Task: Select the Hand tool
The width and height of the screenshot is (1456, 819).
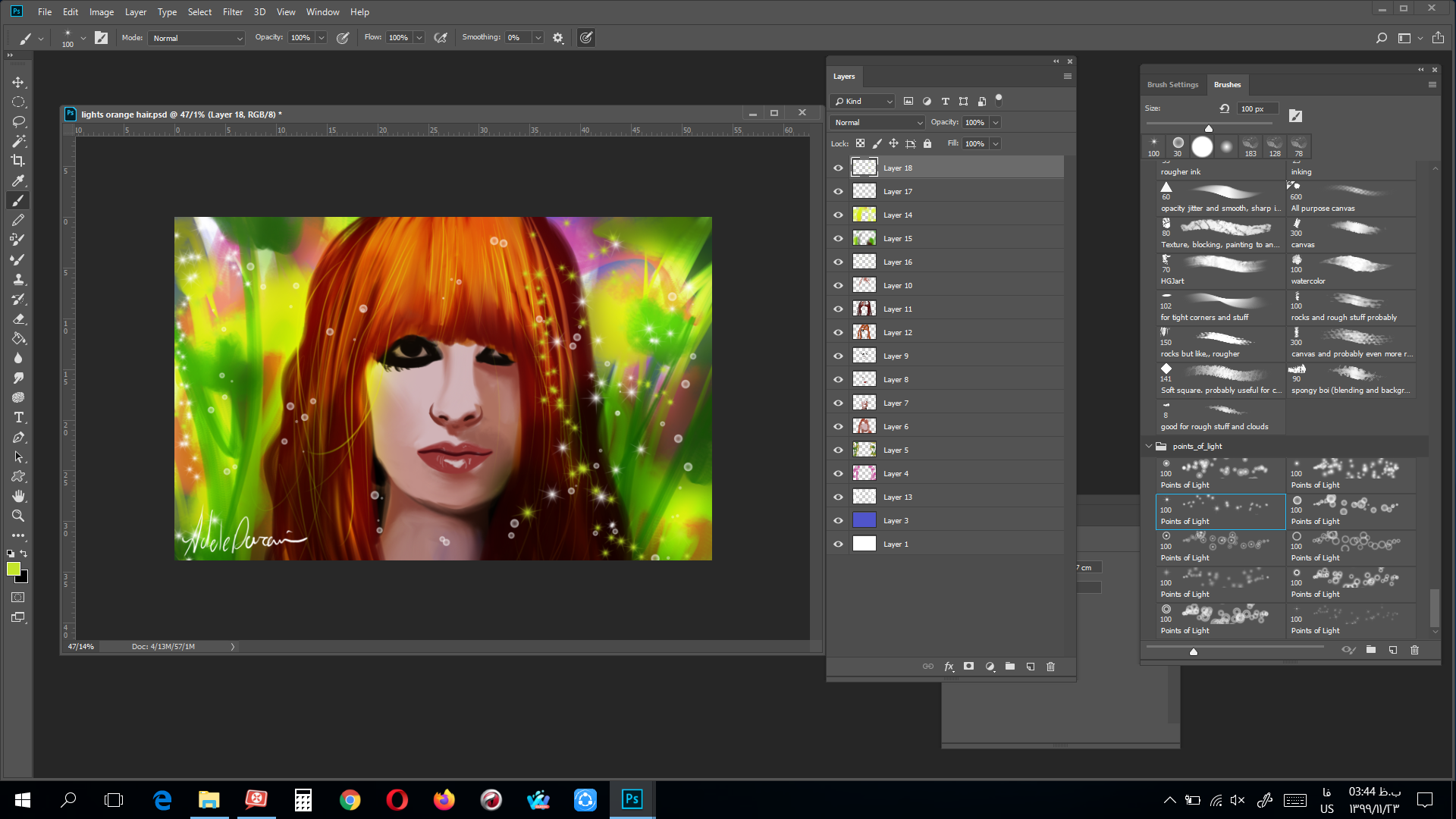Action: (18, 496)
